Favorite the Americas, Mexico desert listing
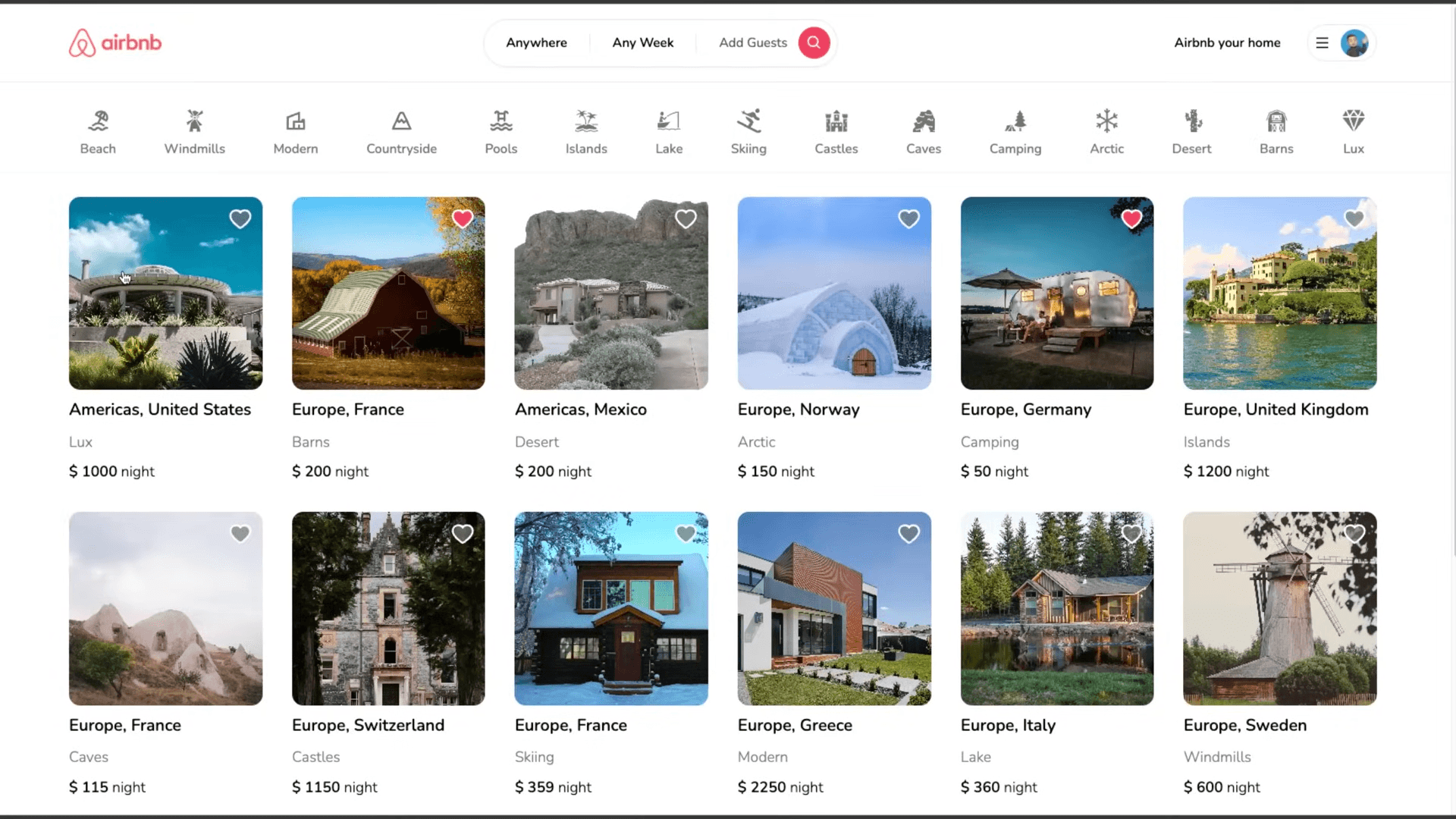This screenshot has height=819, width=1456. [686, 219]
